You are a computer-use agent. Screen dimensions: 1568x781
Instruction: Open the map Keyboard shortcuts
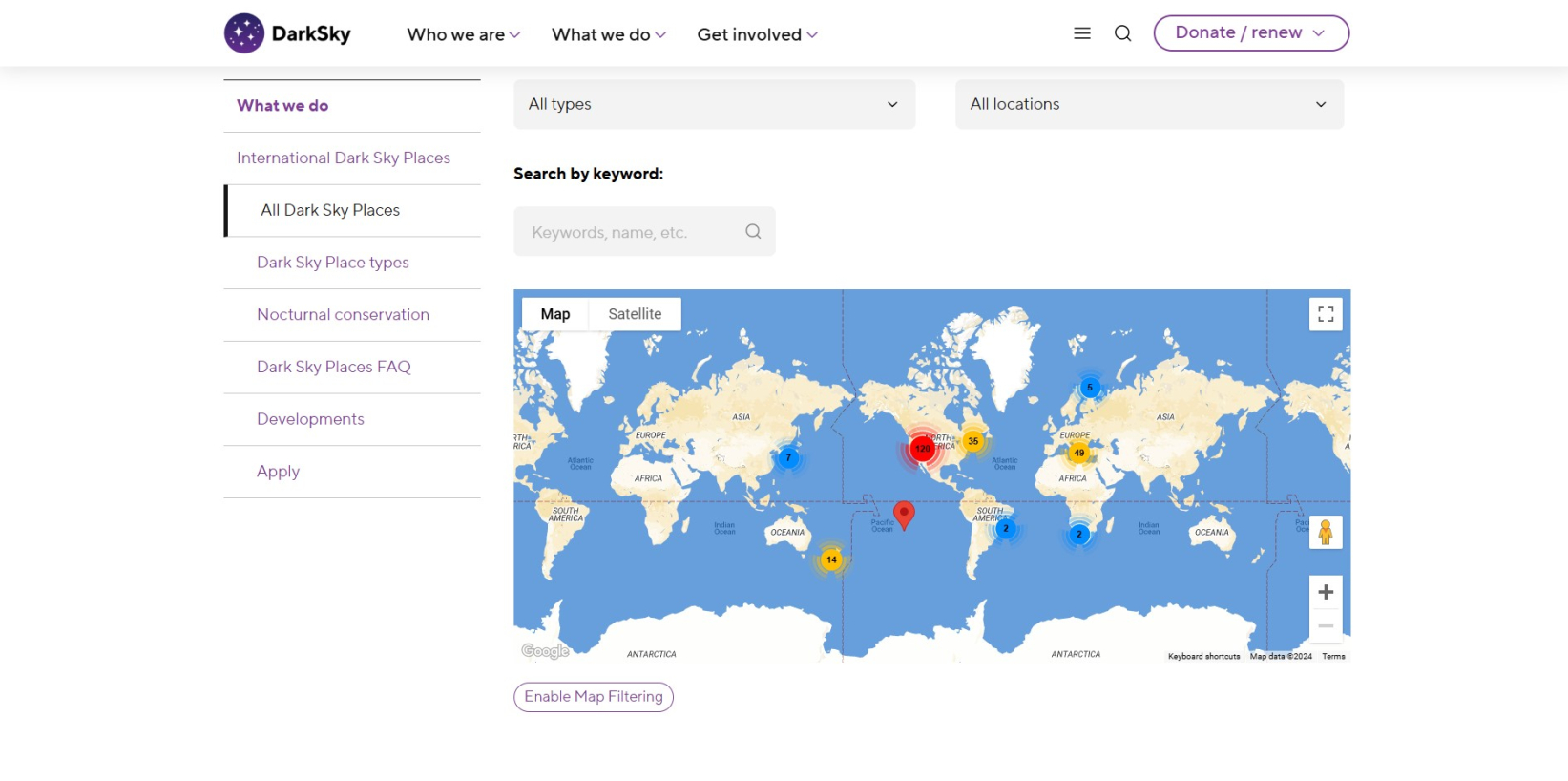(1204, 657)
